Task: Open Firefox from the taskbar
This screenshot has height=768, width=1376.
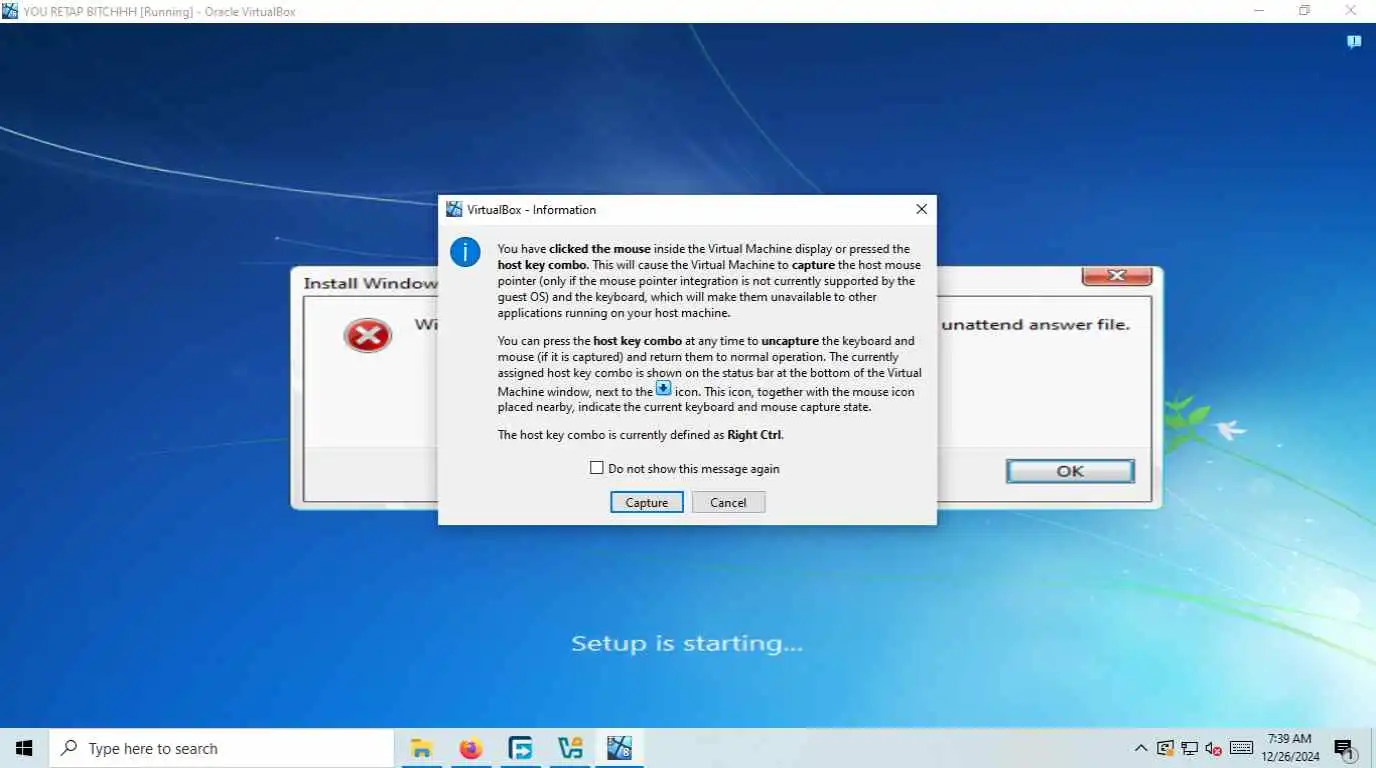Action: click(x=471, y=748)
